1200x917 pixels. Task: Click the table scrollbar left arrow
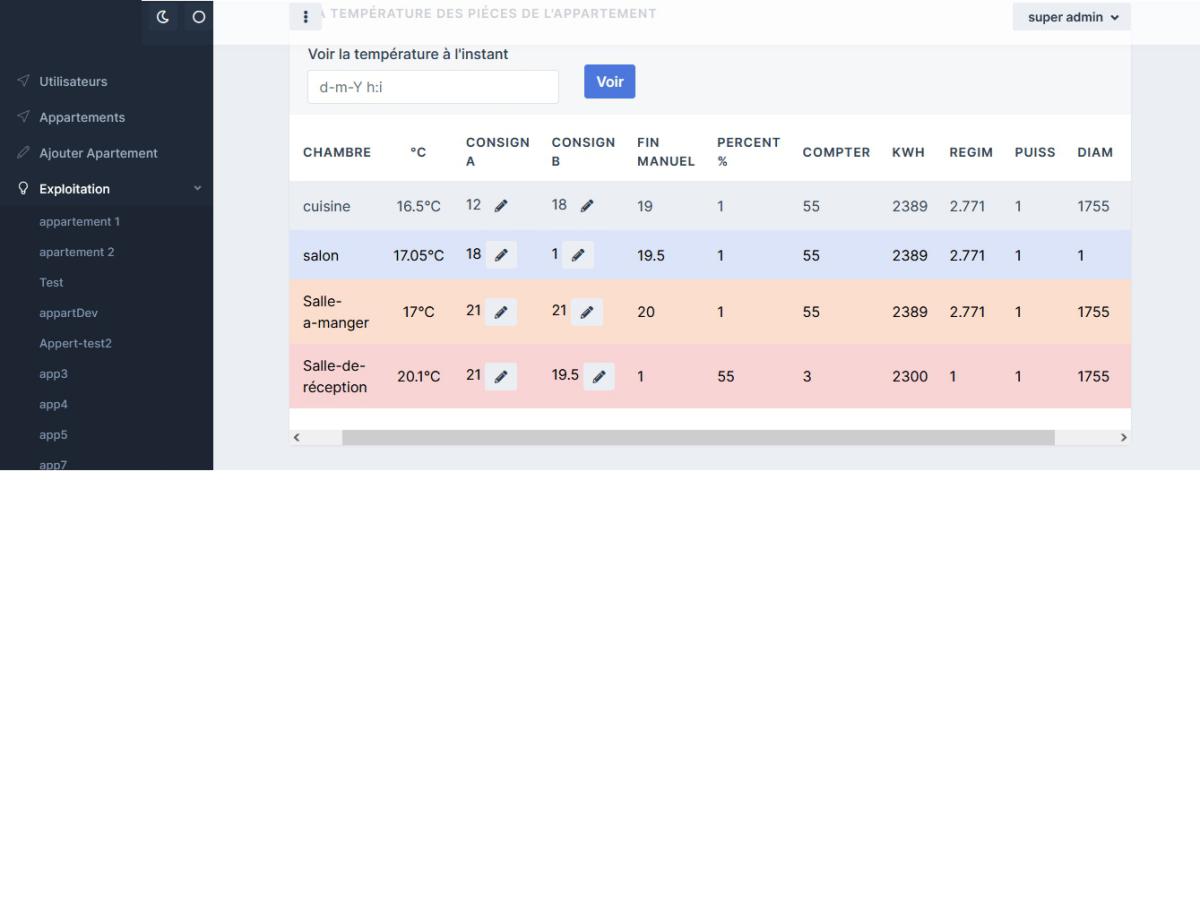[x=296, y=438]
